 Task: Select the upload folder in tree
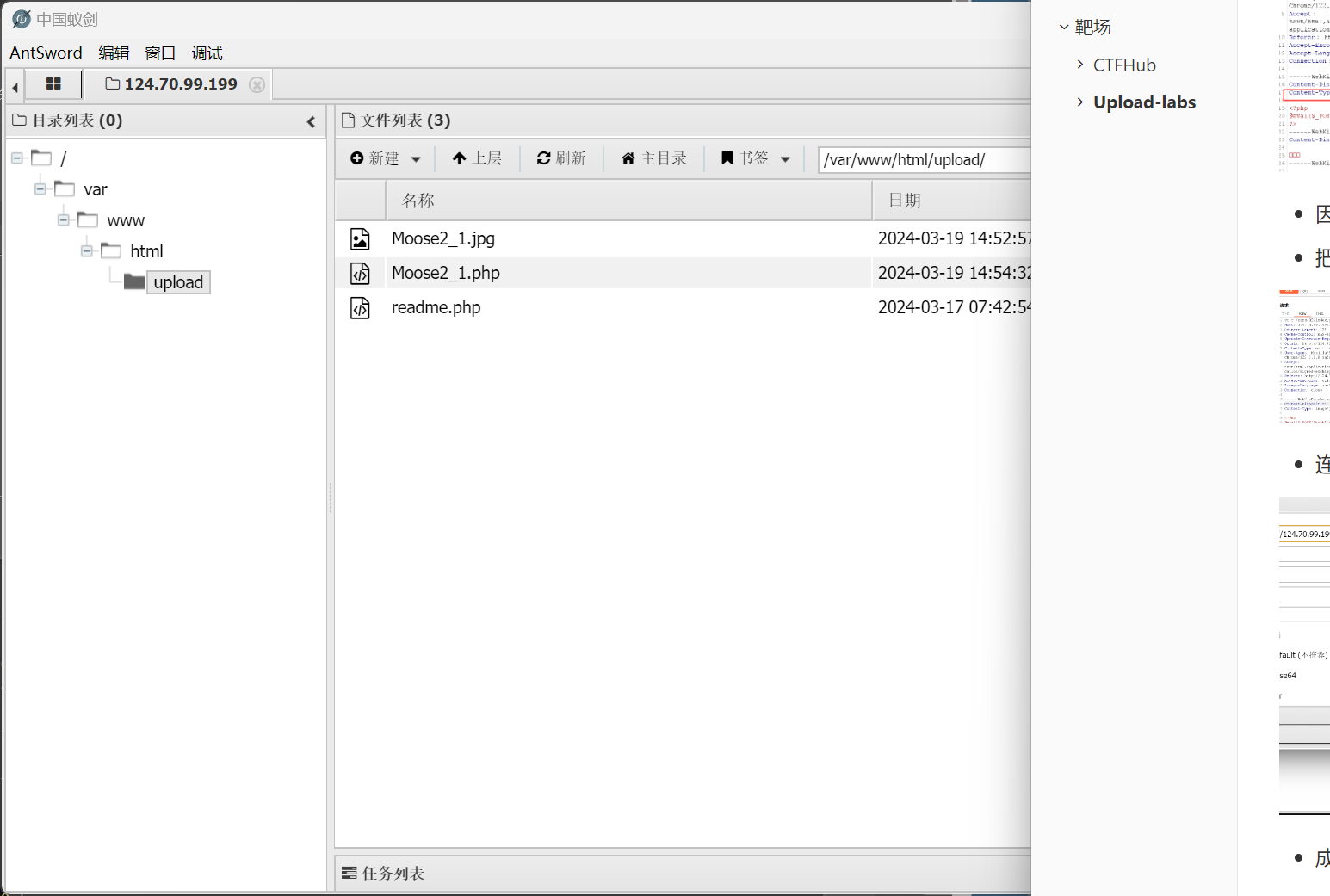click(178, 282)
